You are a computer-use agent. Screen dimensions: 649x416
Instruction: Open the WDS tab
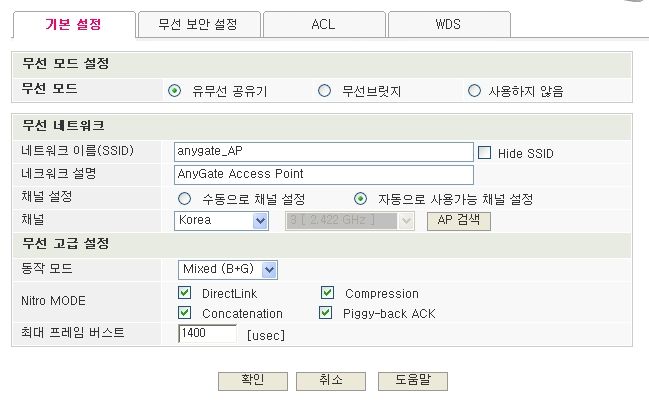(x=449, y=24)
